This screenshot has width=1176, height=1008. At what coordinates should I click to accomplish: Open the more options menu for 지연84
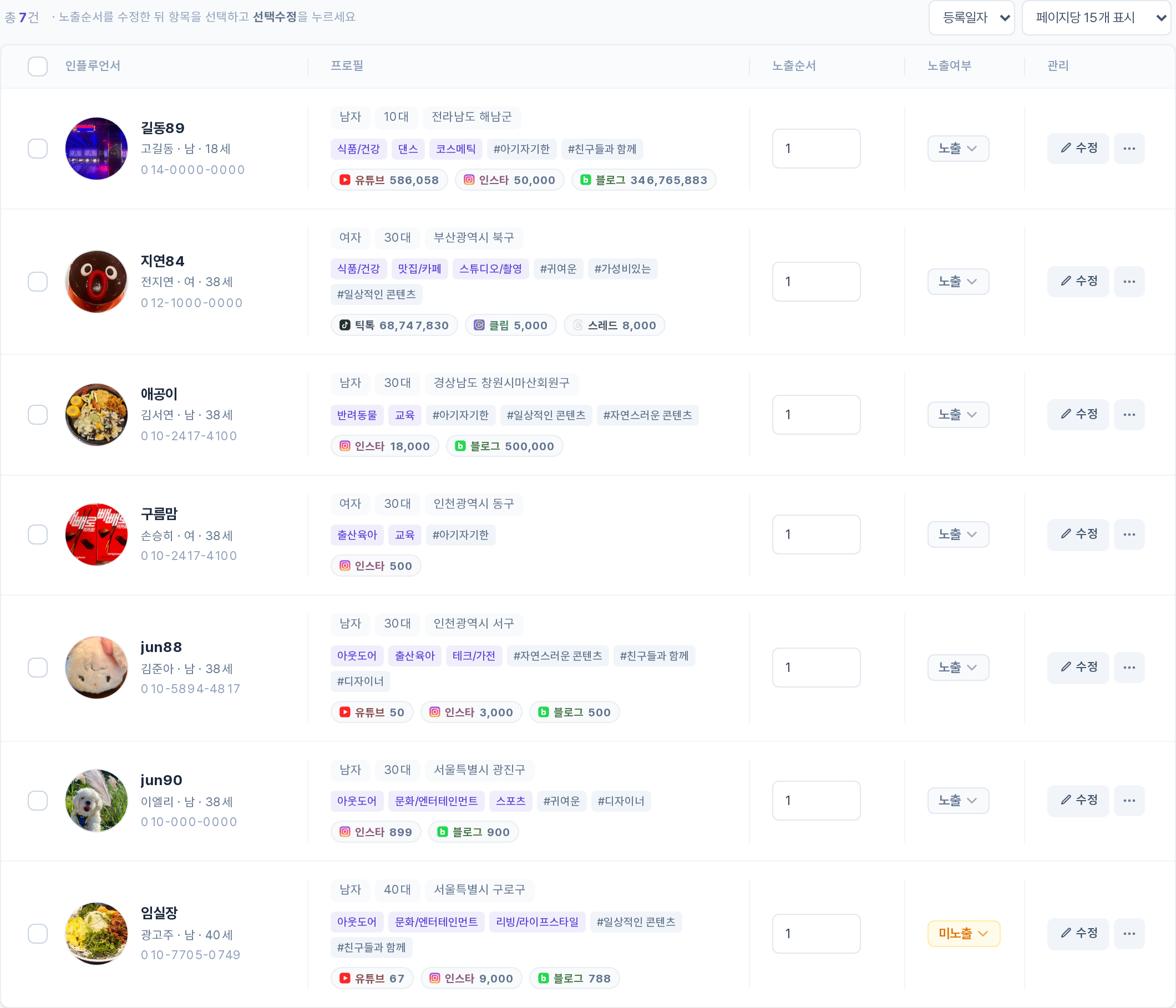1129,282
